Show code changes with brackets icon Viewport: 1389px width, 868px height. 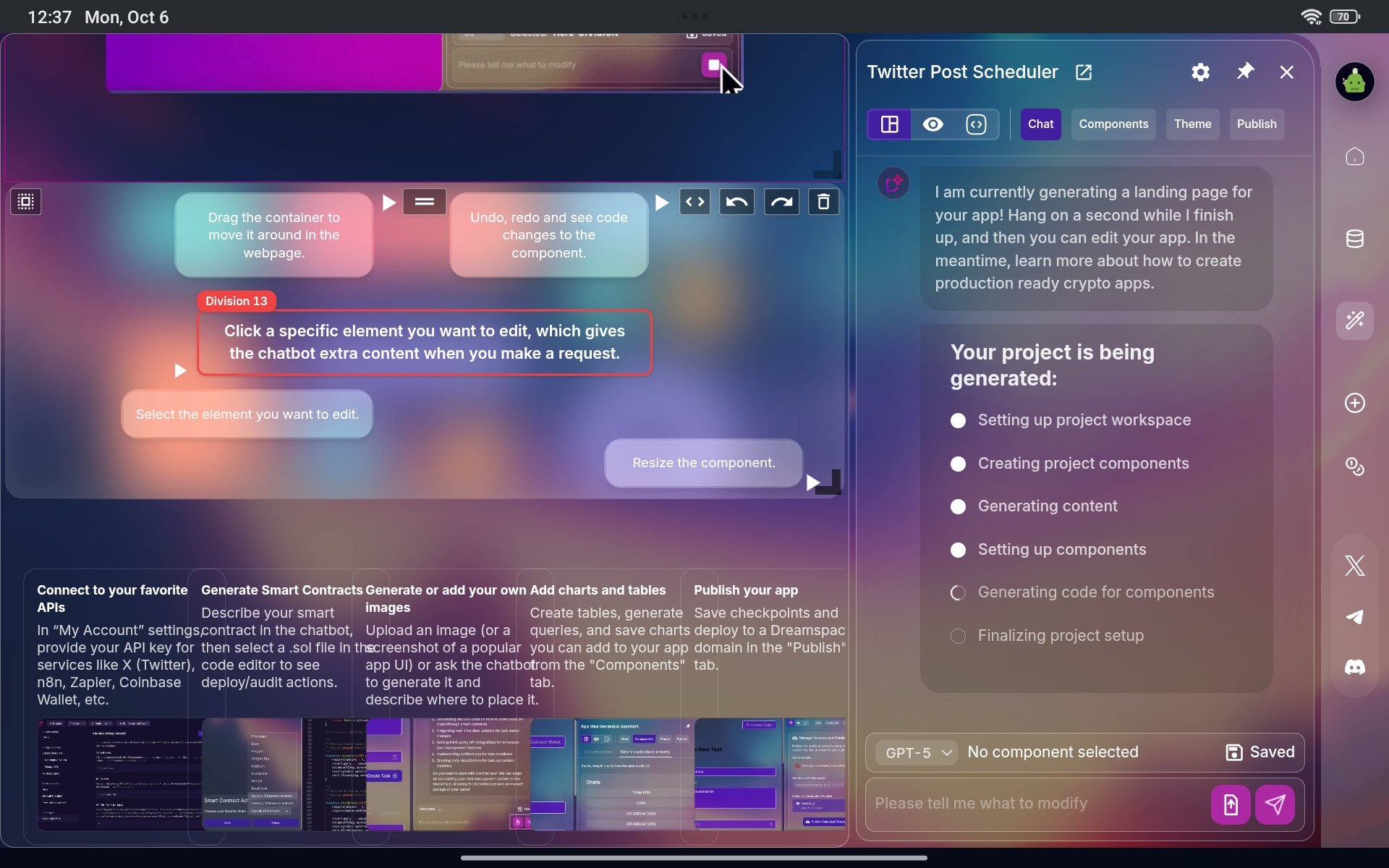[x=694, y=202]
